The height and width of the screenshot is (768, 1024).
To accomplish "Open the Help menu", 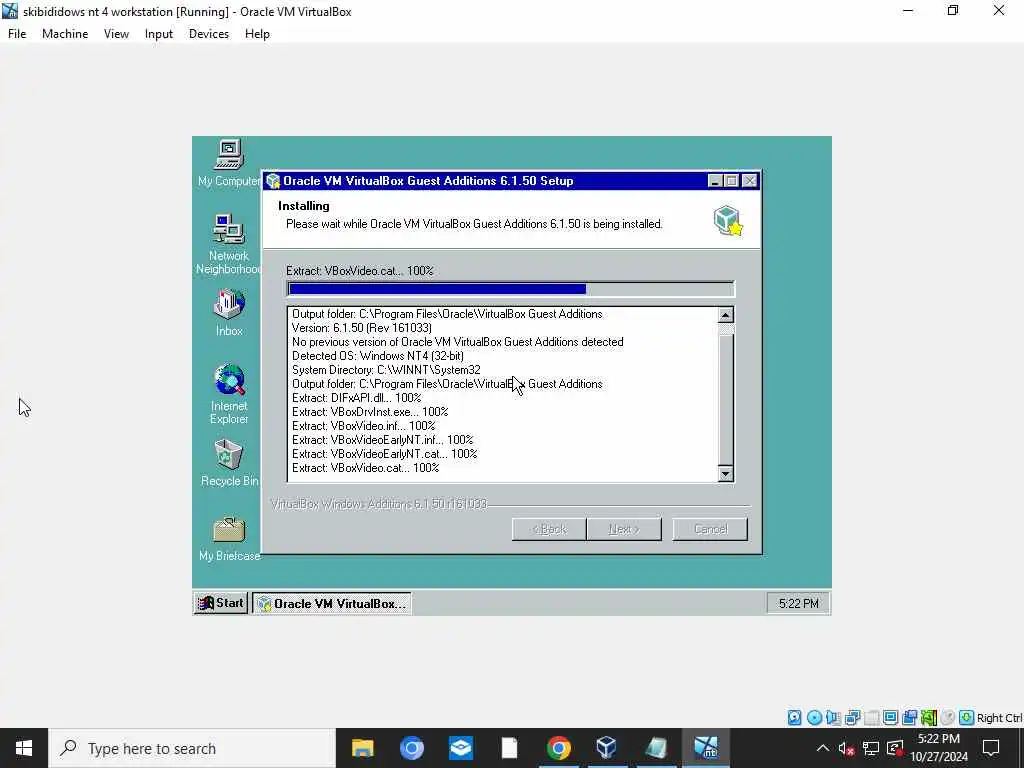I will click(x=257, y=34).
